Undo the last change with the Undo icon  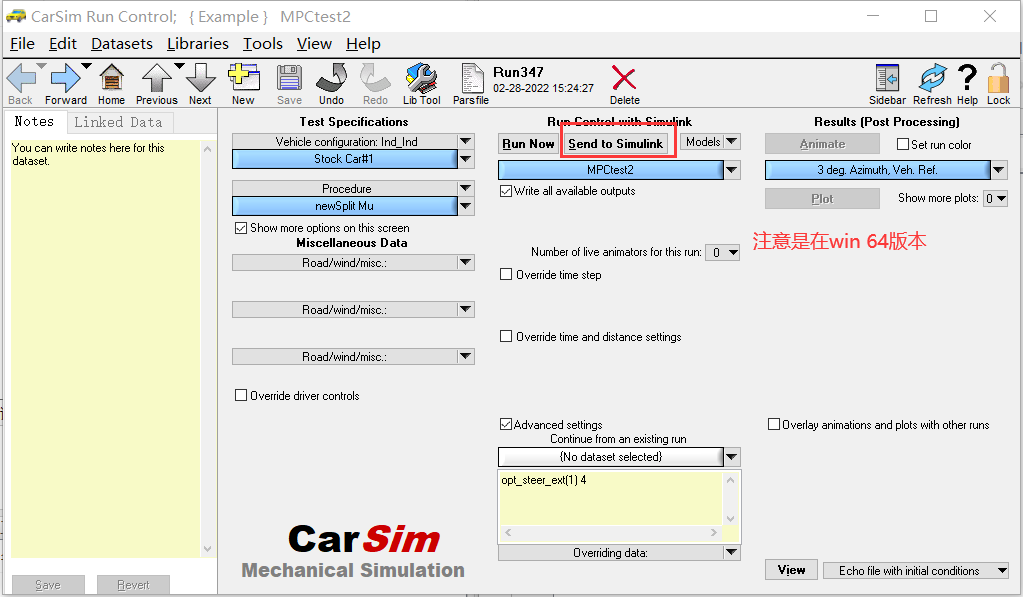(x=330, y=80)
